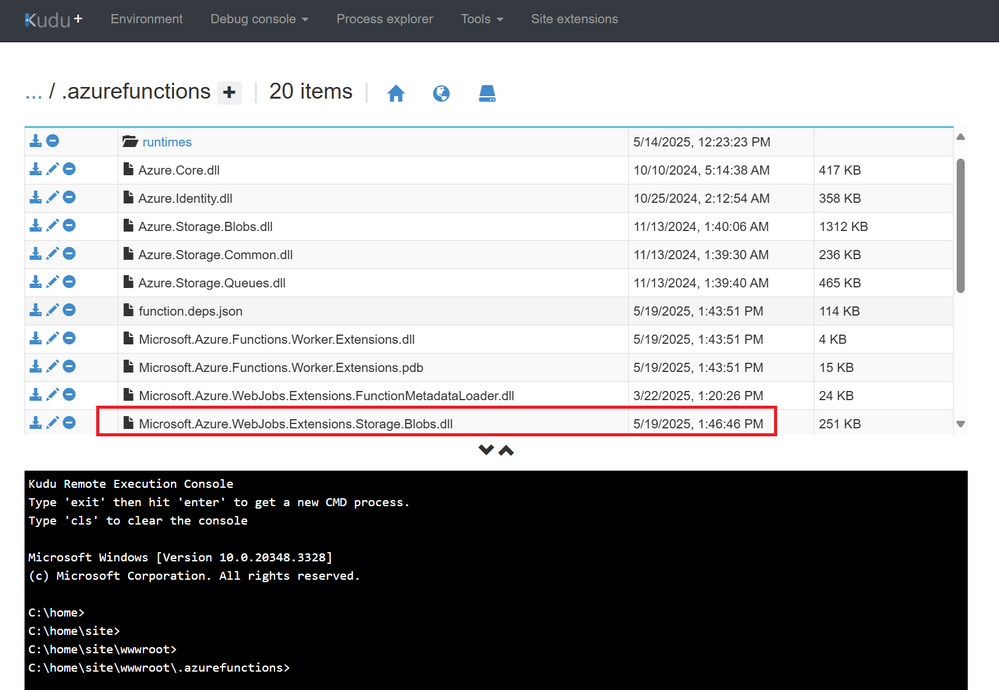Edit function.deps.json file
The width and height of the screenshot is (999, 690).
(x=52, y=310)
